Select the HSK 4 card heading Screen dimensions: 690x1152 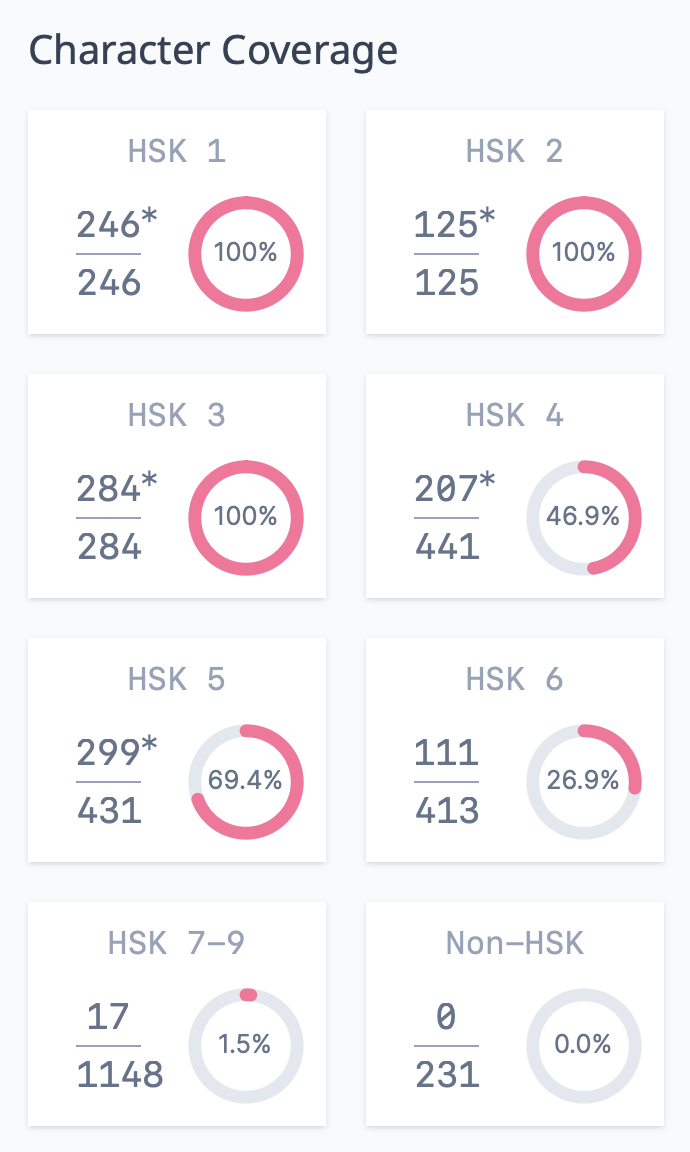pyautogui.click(x=514, y=415)
